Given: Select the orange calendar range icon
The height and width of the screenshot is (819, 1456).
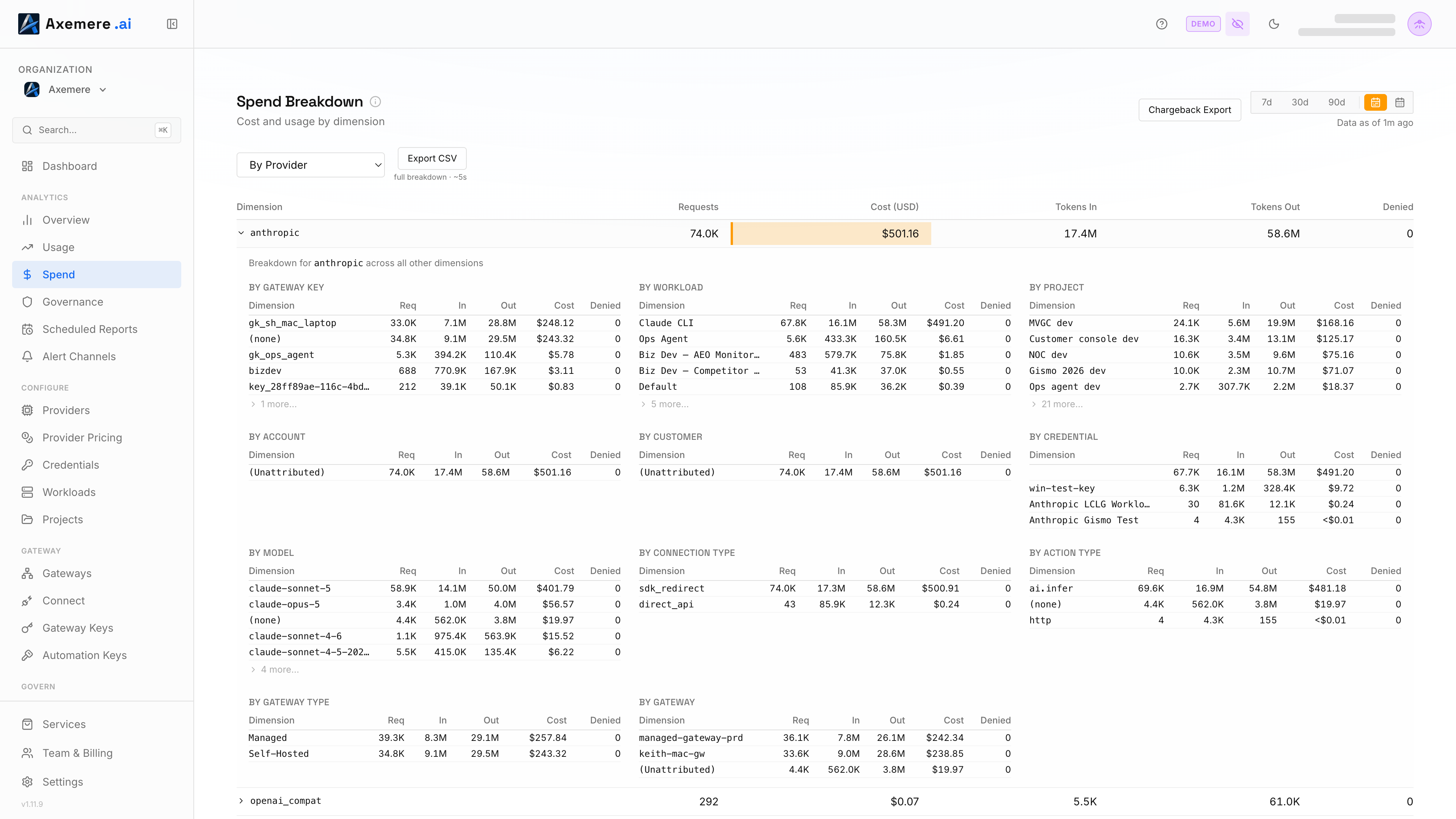Looking at the screenshot, I should click(1375, 102).
